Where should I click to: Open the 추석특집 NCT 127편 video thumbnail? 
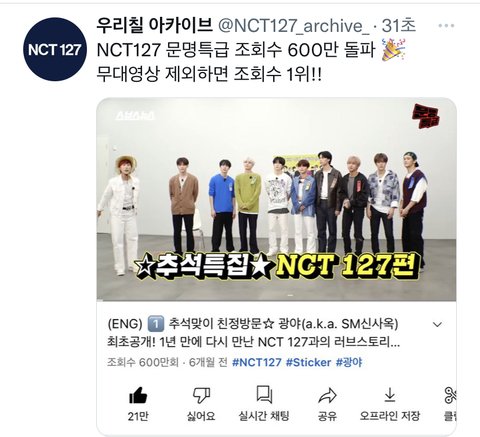[276, 200]
